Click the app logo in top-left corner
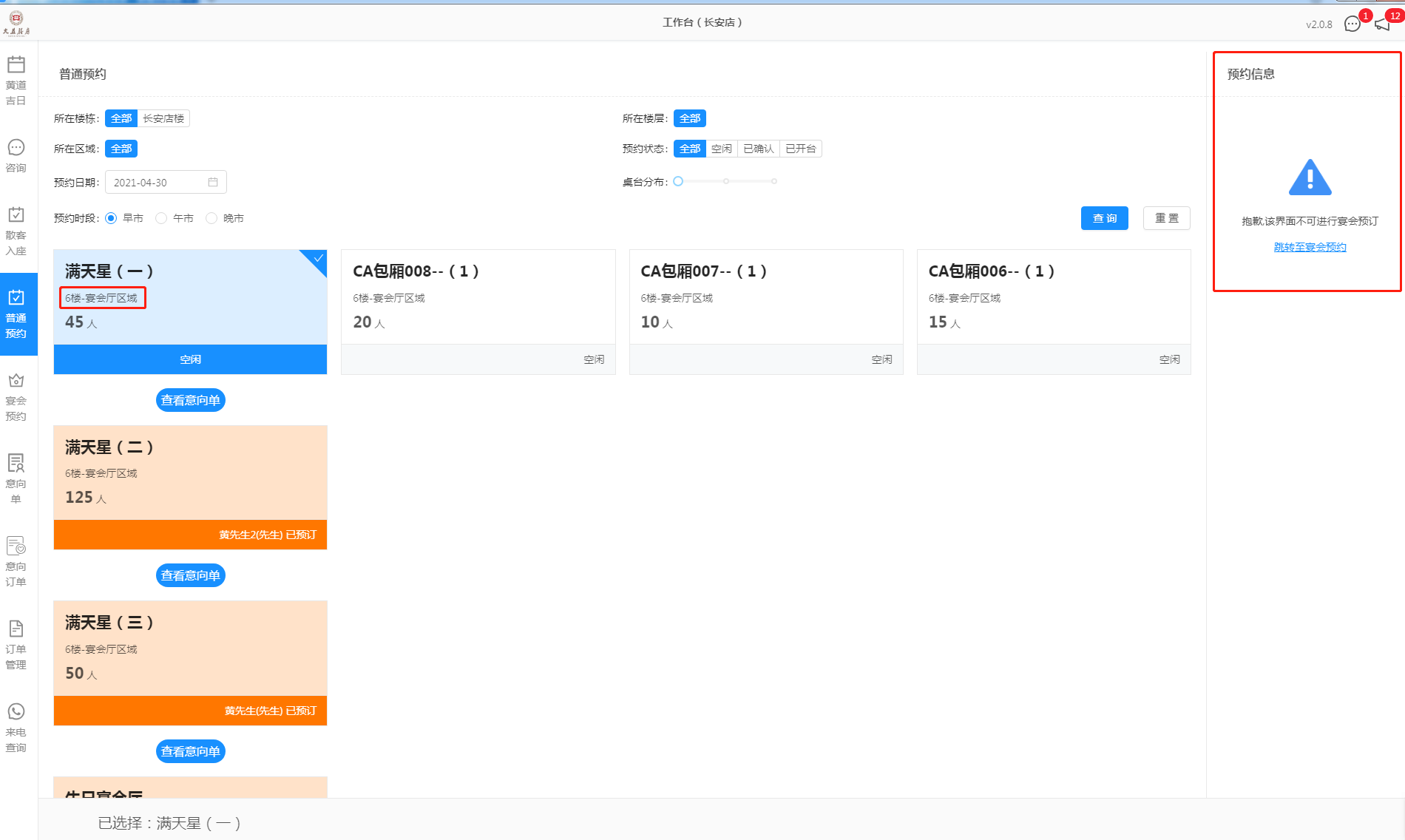1405x840 pixels. (x=16, y=23)
